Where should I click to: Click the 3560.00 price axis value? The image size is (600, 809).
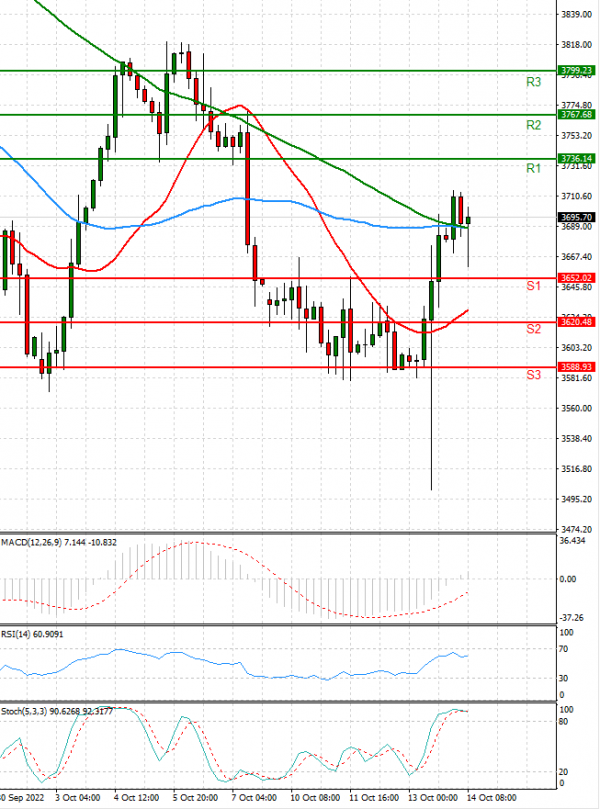576,408
